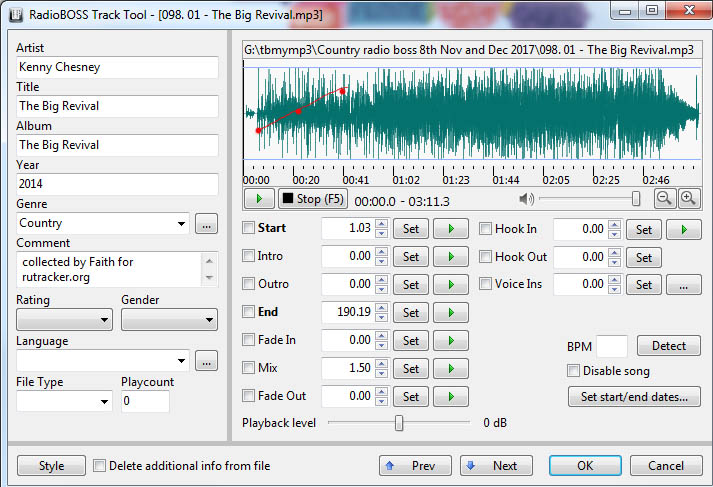Open the Rating dropdown
The height and width of the screenshot is (487, 713).
point(65,320)
